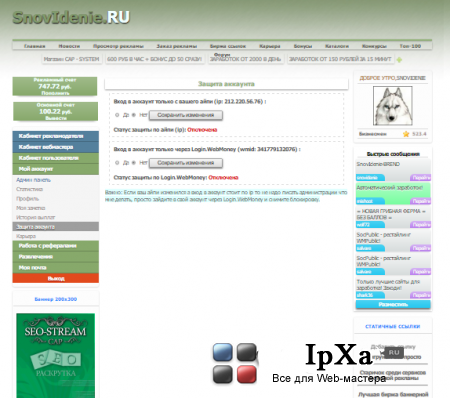Open 'Биржа ссылок' menu item
This screenshot has width=450, height=398.
[228, 46]
